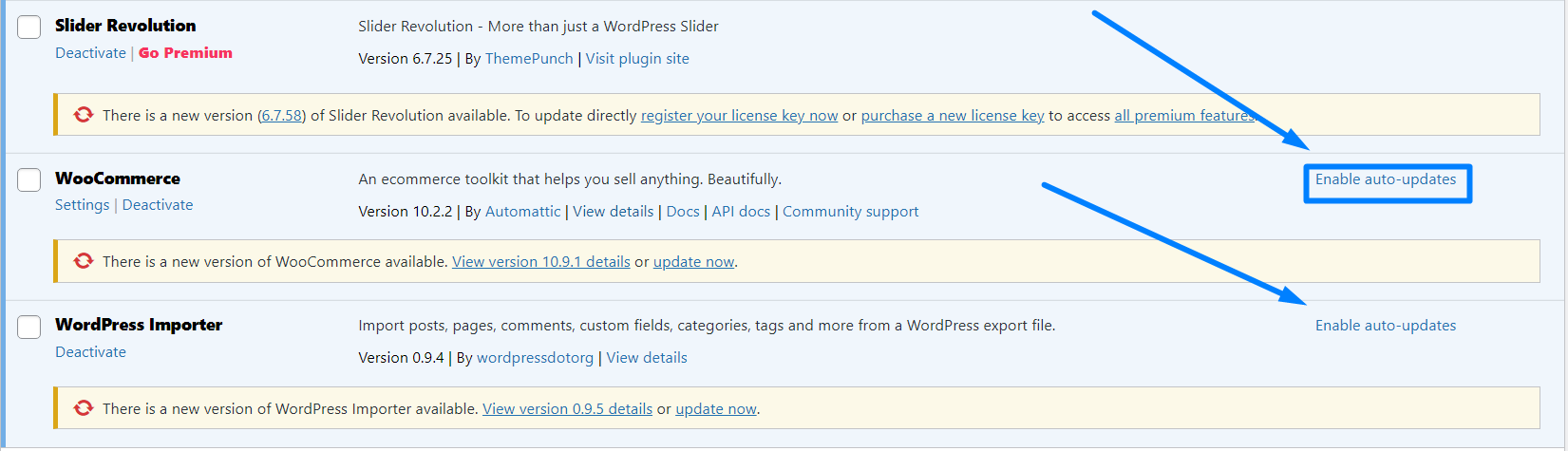
Task: Check the WordPress Importer plugin checkbox
Action: [29, 327]
